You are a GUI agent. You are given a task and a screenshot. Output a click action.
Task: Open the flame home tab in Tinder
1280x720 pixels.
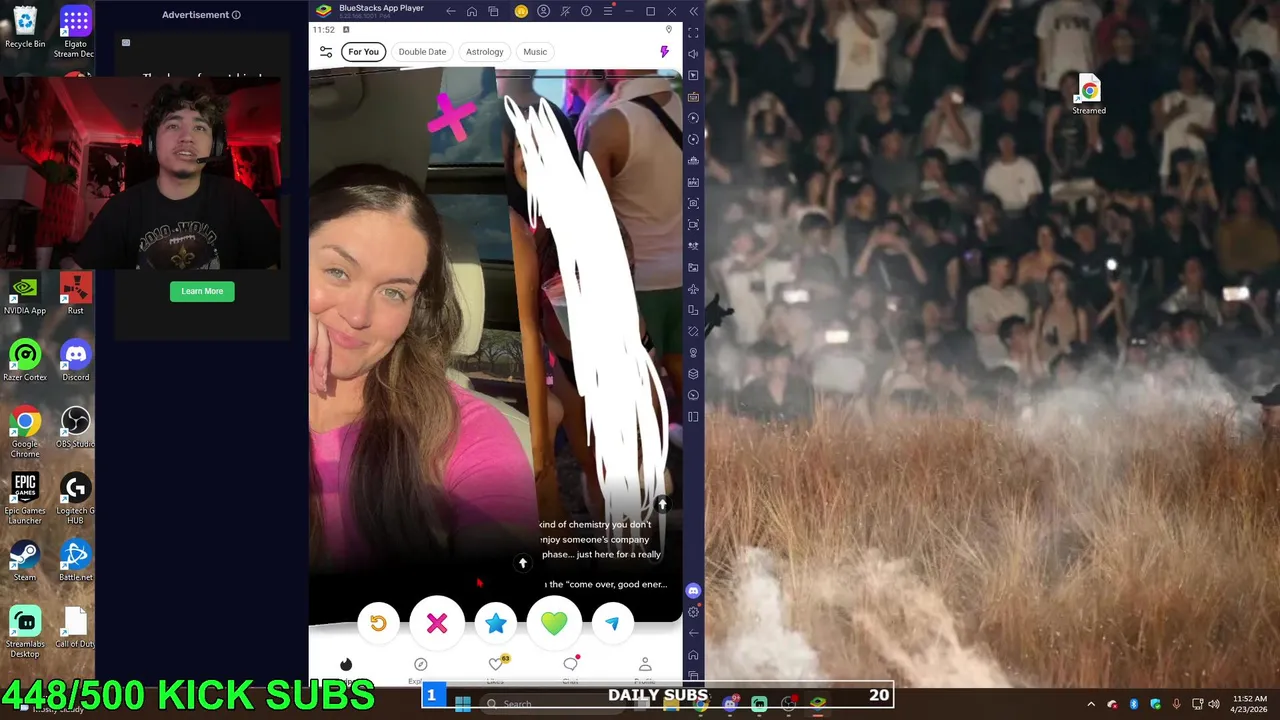346,665
